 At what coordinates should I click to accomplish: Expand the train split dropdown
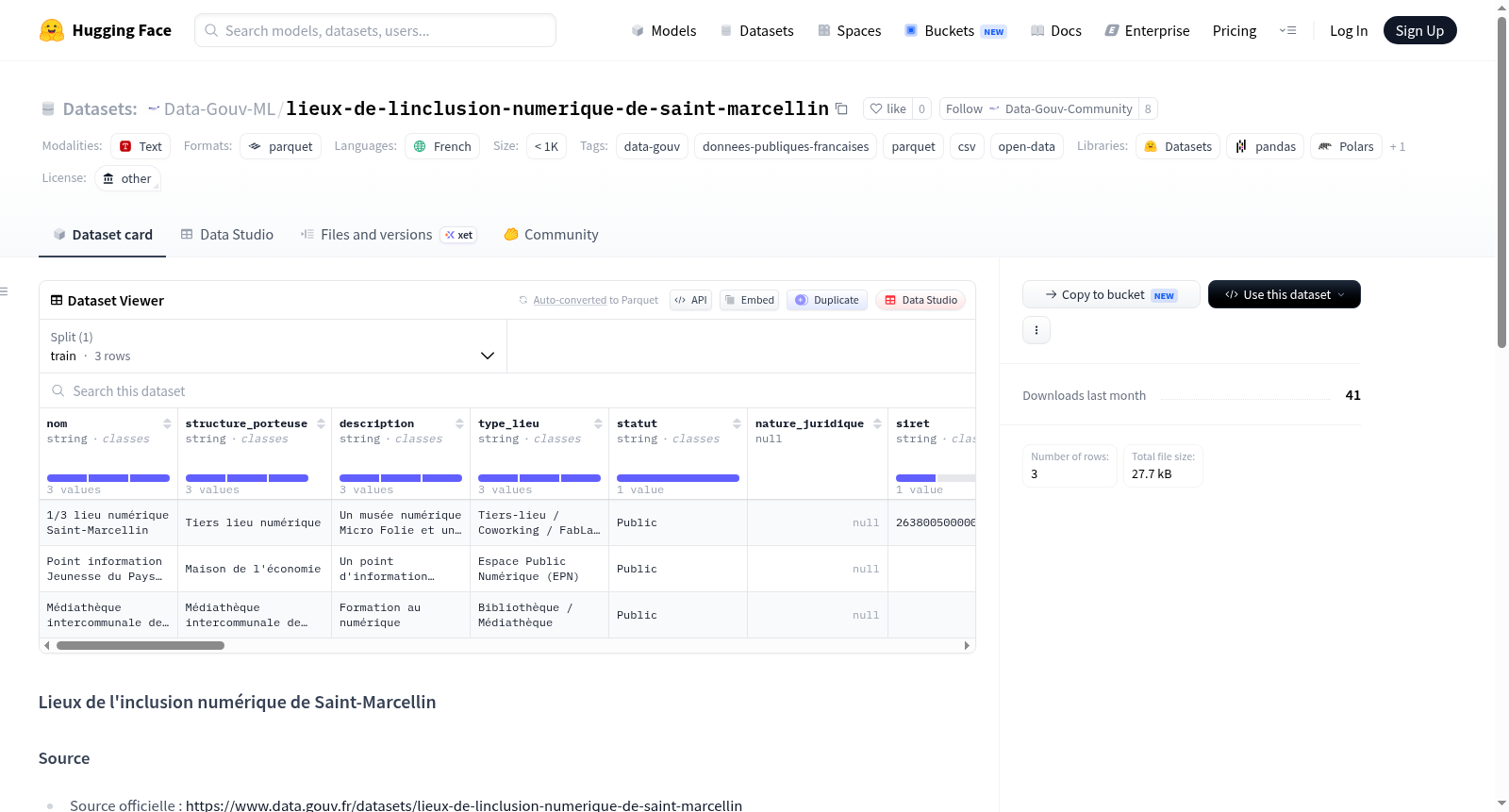click(273, 346)
